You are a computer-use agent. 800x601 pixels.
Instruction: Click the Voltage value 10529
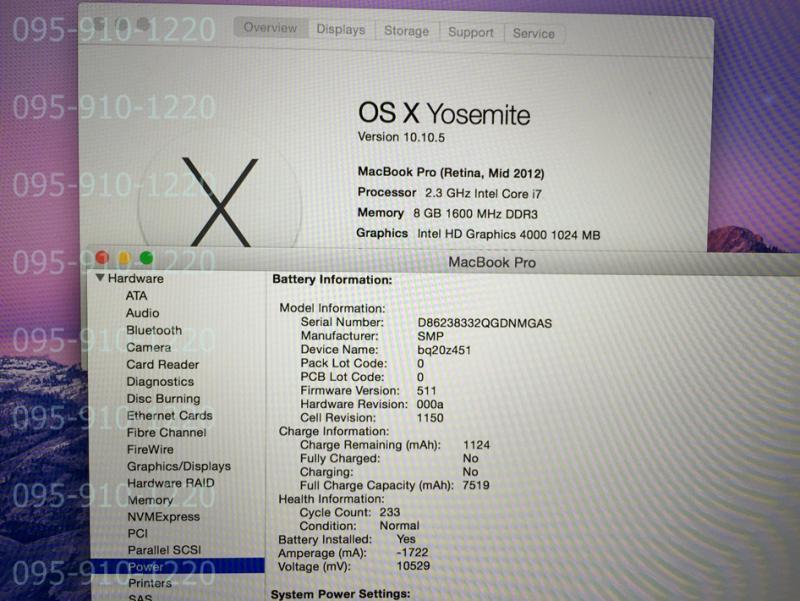coord(413,566)
